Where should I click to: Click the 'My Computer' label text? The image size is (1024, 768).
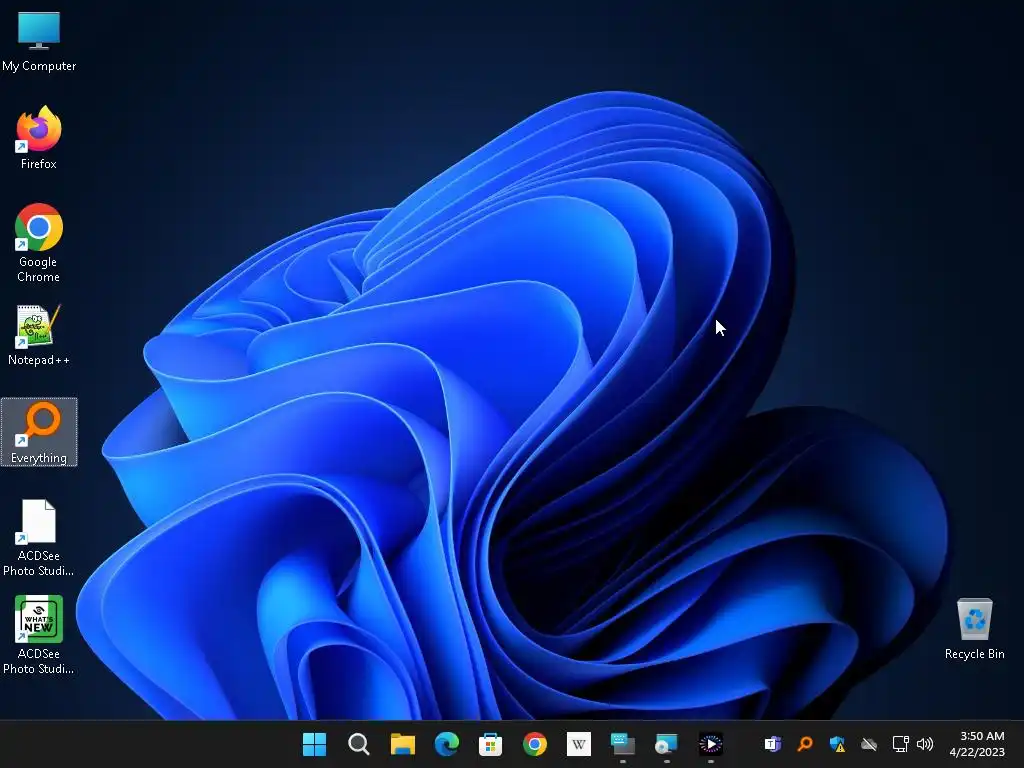coord(39,66)
